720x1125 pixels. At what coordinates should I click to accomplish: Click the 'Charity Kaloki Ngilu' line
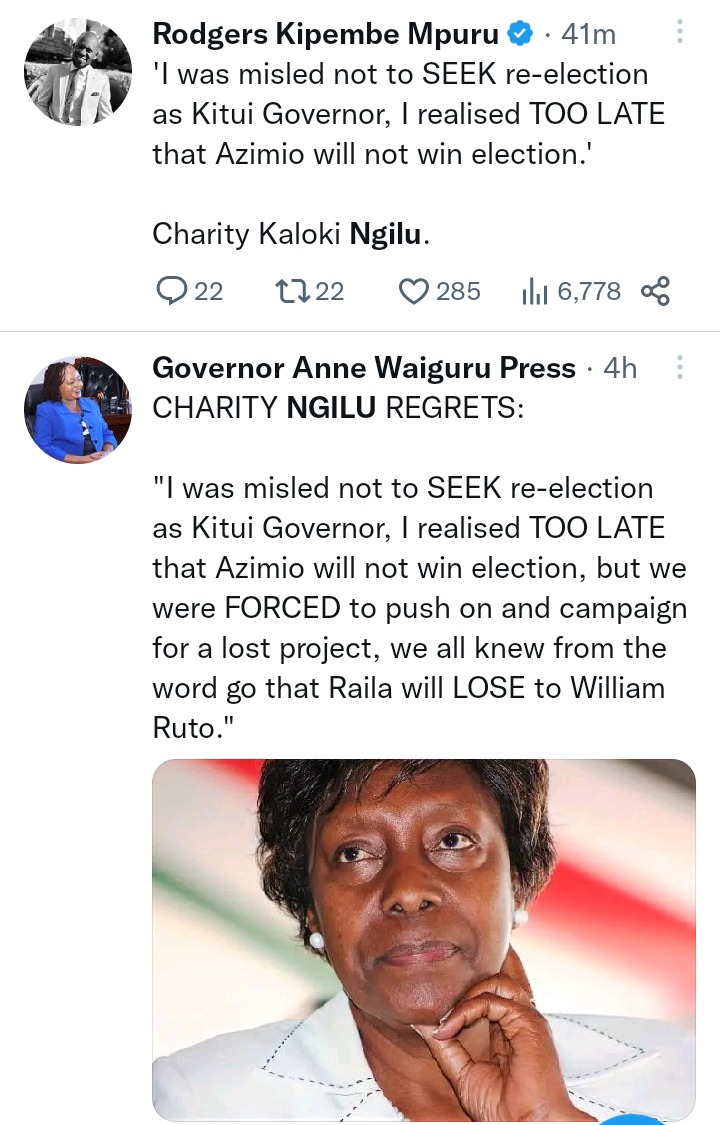291,234
